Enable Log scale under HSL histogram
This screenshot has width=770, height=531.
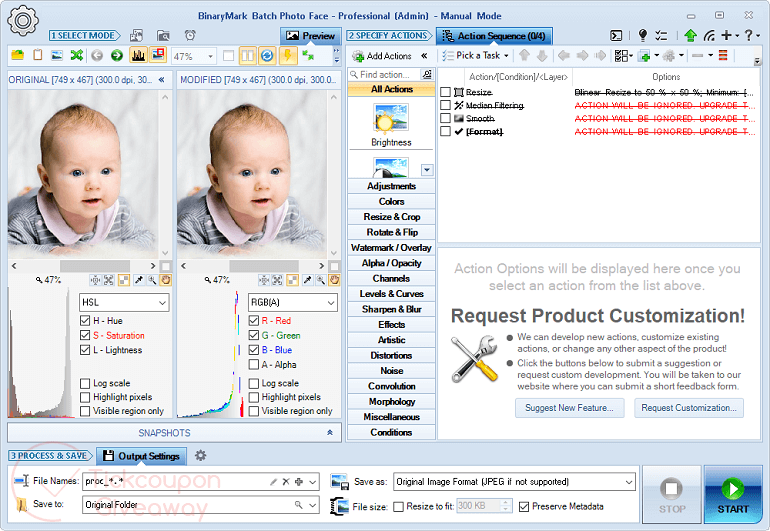(85, 383)
